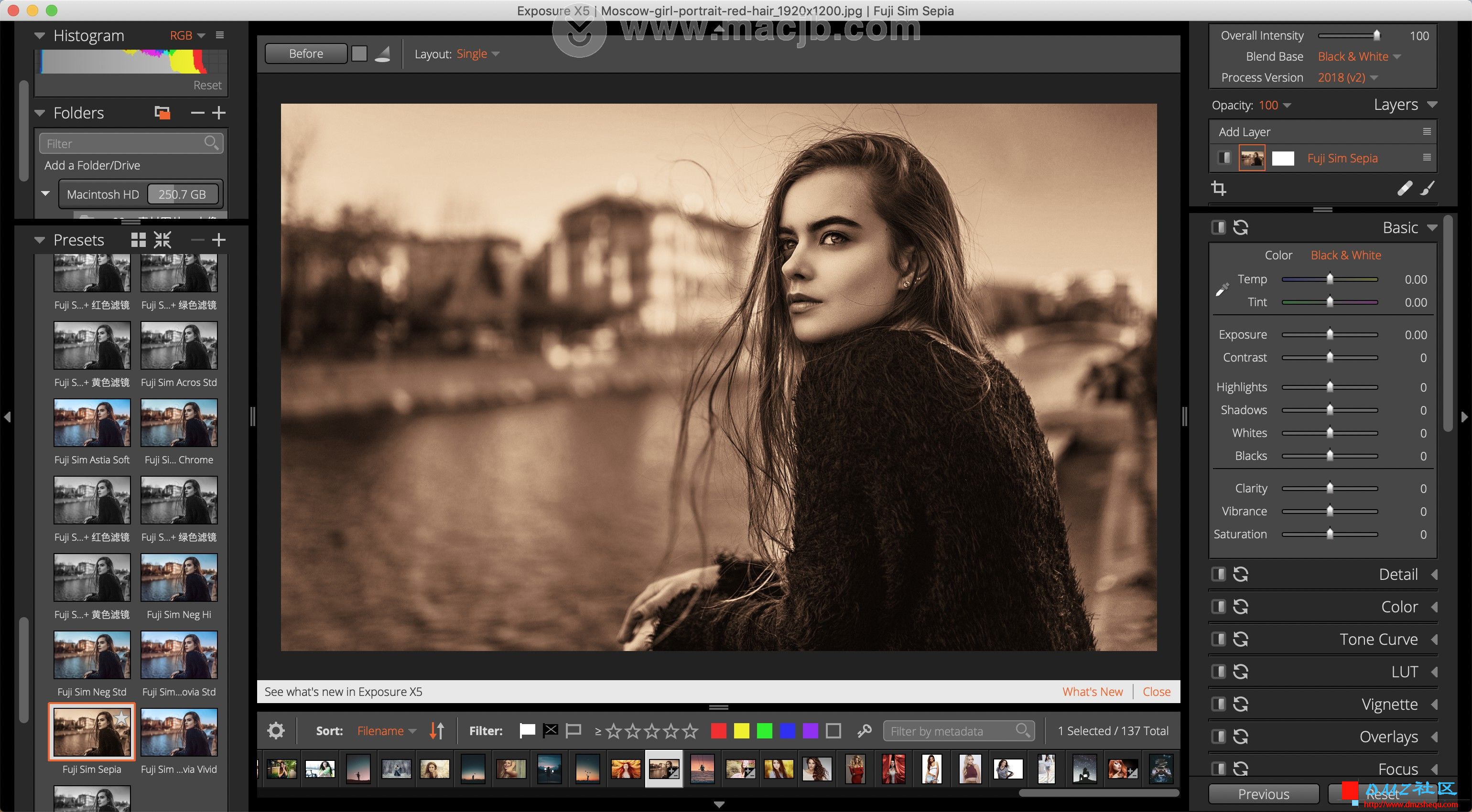Open the Layout Single dropdown
The height and width of the screenshot is (812, 1472).
coord(478,53)
